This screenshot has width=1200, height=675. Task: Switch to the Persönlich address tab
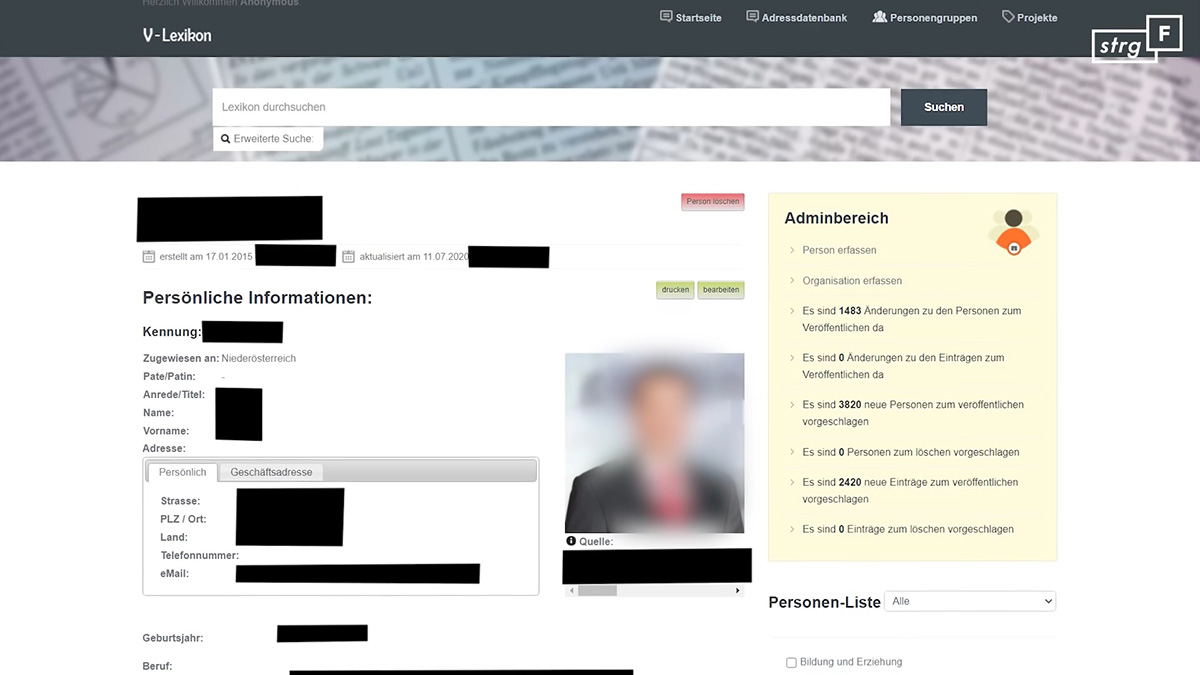183,472
